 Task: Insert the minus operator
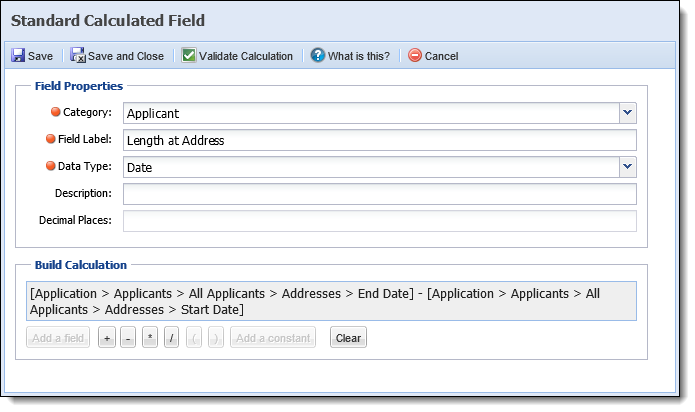coord(128,338)
